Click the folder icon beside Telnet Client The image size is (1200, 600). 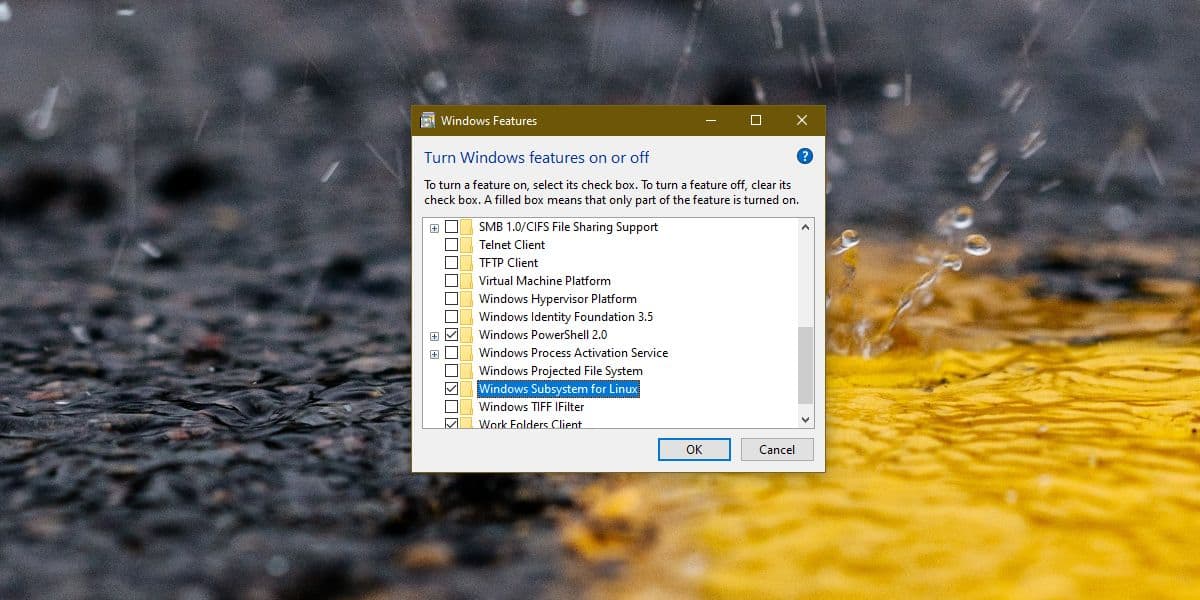(467, 245)
